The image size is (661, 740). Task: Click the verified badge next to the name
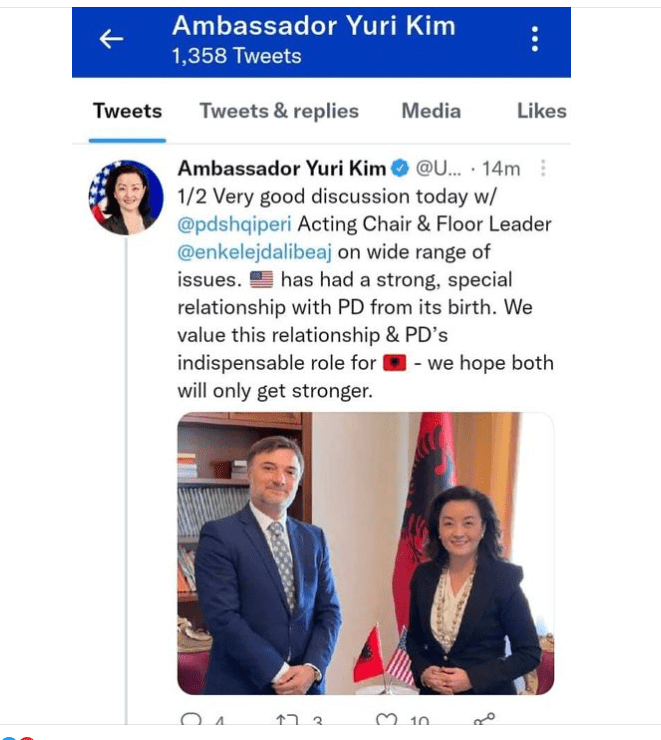pyautogui.click(x=401, y=168)
